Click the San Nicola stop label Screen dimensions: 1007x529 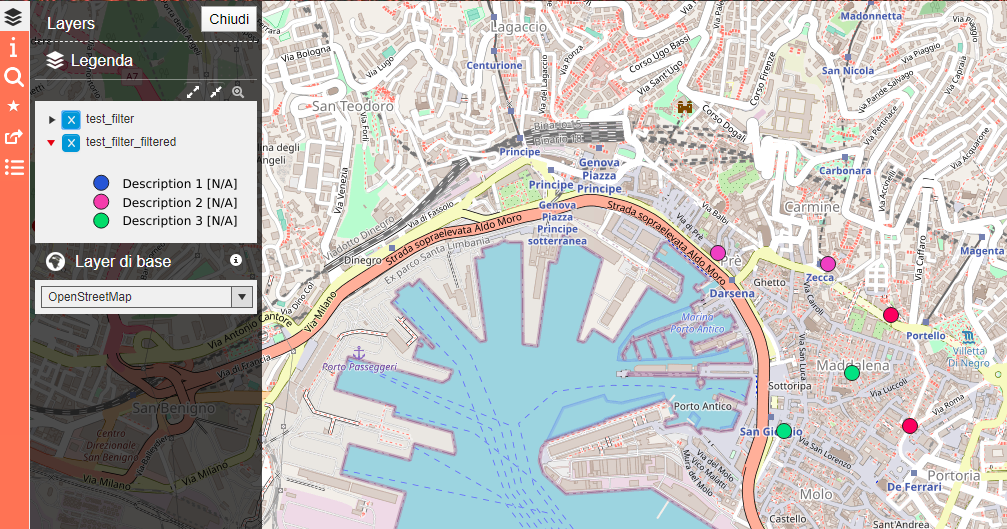848,71
